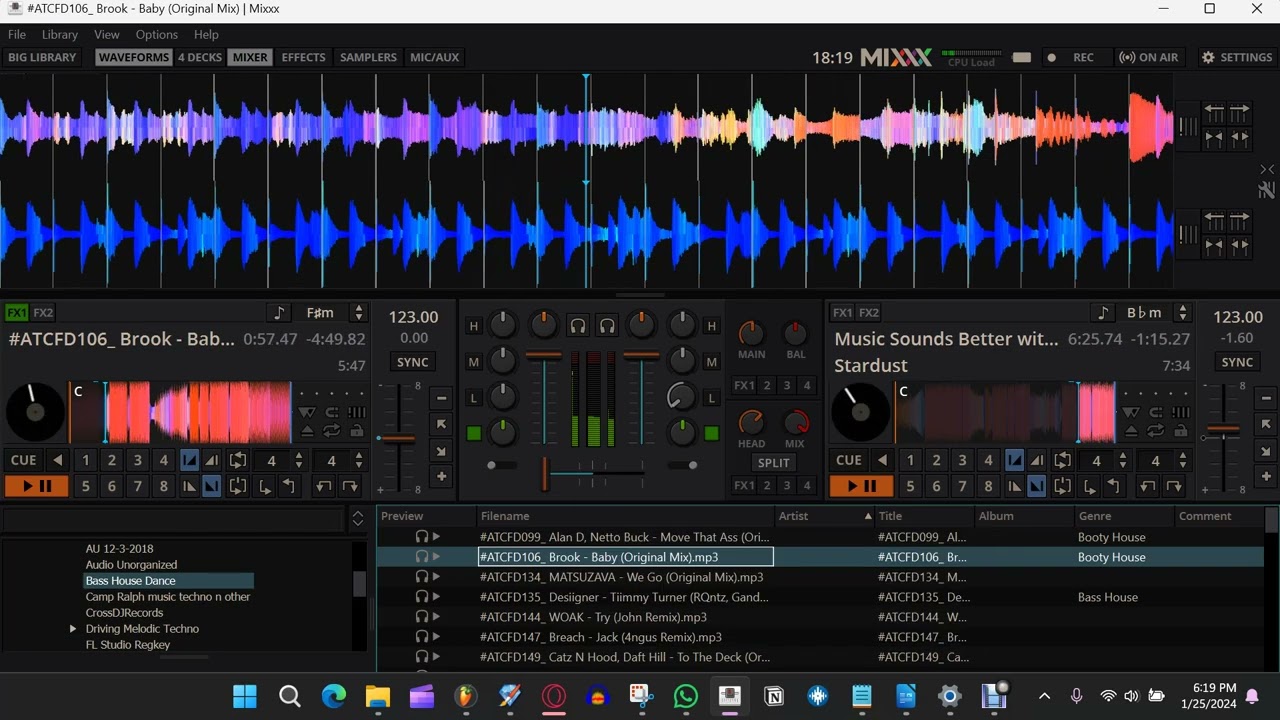Toggle quantize magnet on Brook - Baby deck
1280x720 pixels.
[331, 412]
